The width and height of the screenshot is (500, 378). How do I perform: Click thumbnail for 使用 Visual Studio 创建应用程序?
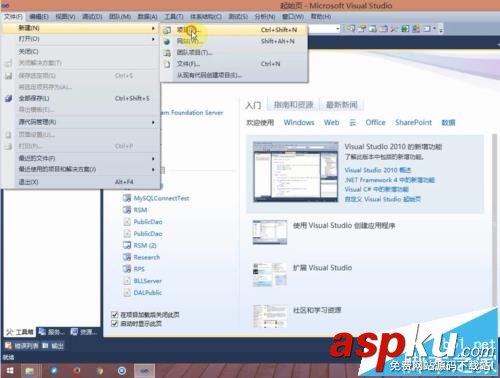(270, 232)
